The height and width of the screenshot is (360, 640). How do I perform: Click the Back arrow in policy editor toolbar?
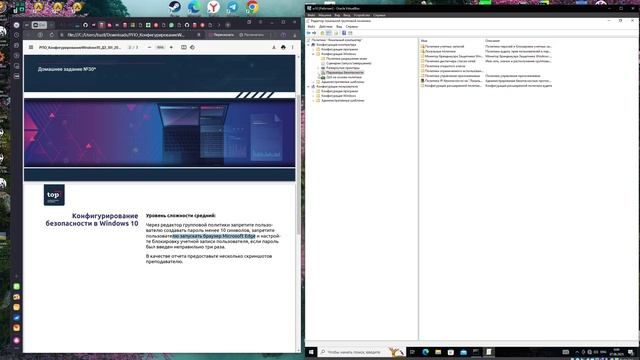(x=309, y=33)
